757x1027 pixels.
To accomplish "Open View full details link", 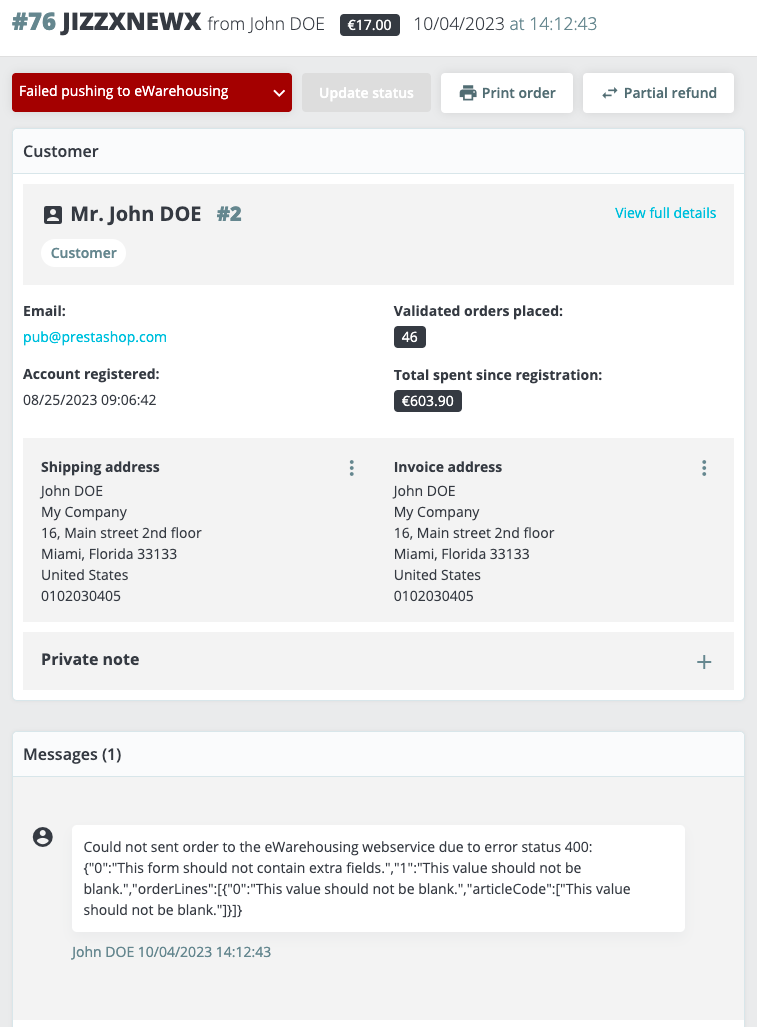I will point(665,213).
